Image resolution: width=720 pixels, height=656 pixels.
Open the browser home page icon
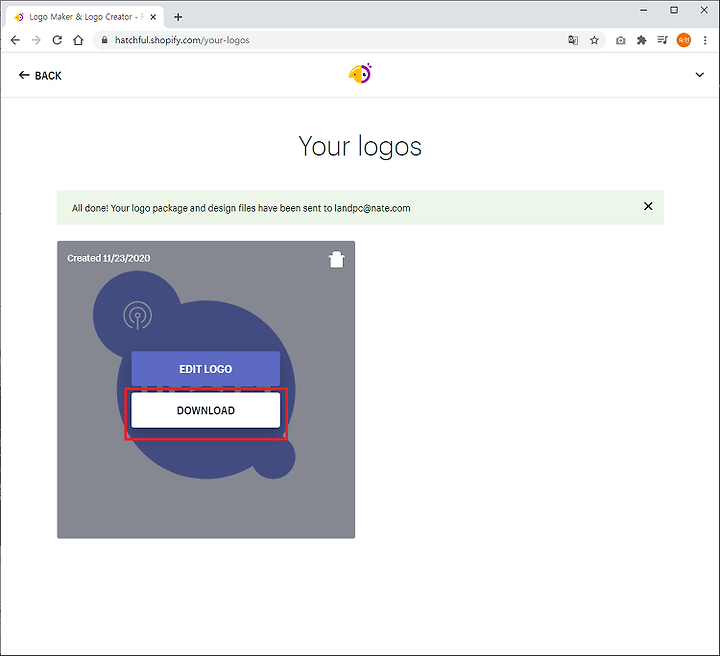click(x=79, y=40)
